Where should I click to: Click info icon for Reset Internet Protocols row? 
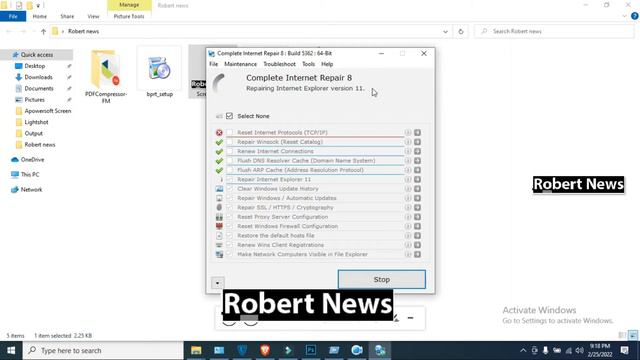(x=408, y=133)
